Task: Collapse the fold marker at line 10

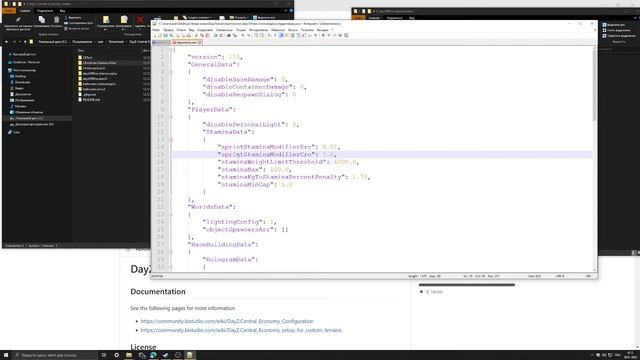Action: 171,117
